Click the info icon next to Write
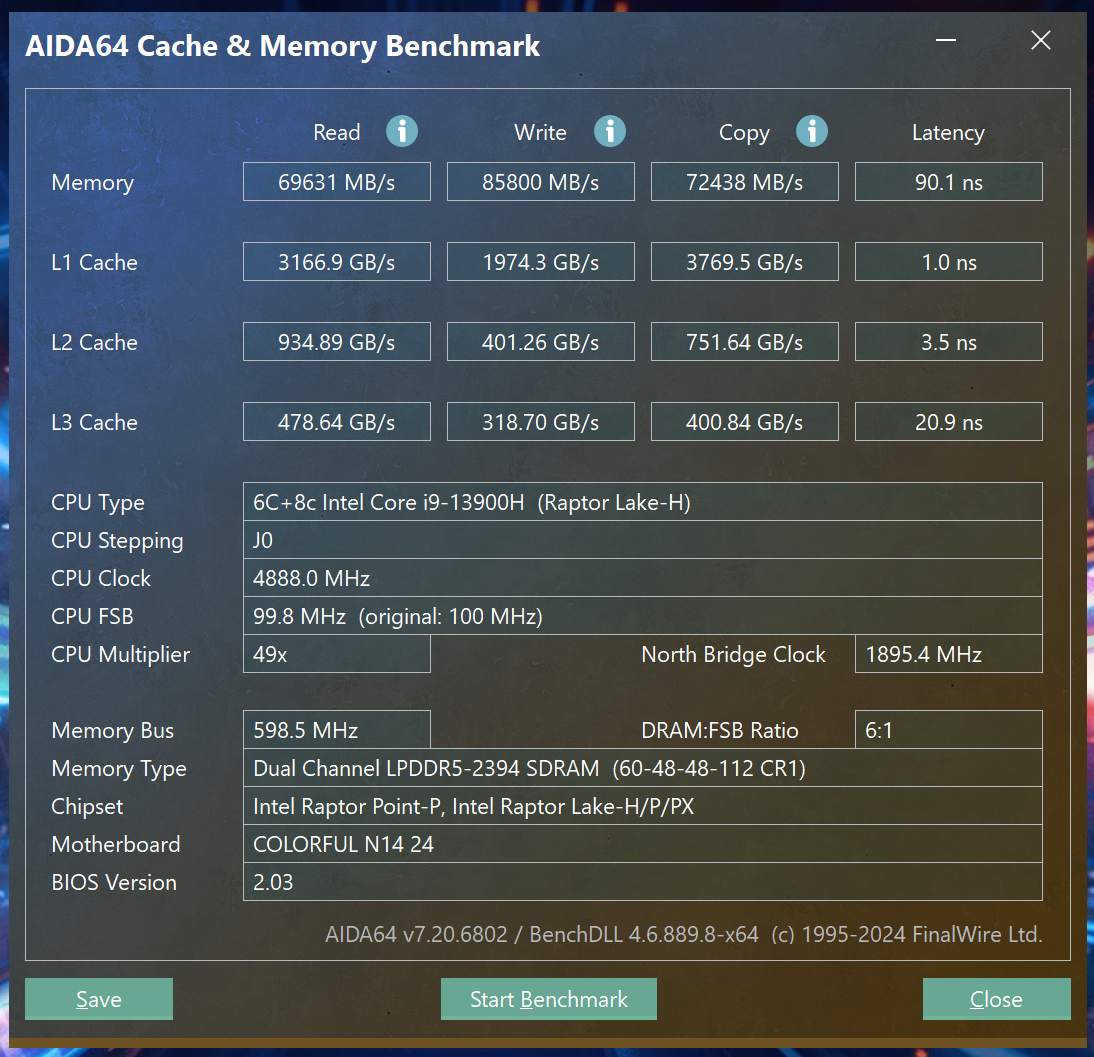This screenshot has width=1094, height=1057. [x=610, y=131]
